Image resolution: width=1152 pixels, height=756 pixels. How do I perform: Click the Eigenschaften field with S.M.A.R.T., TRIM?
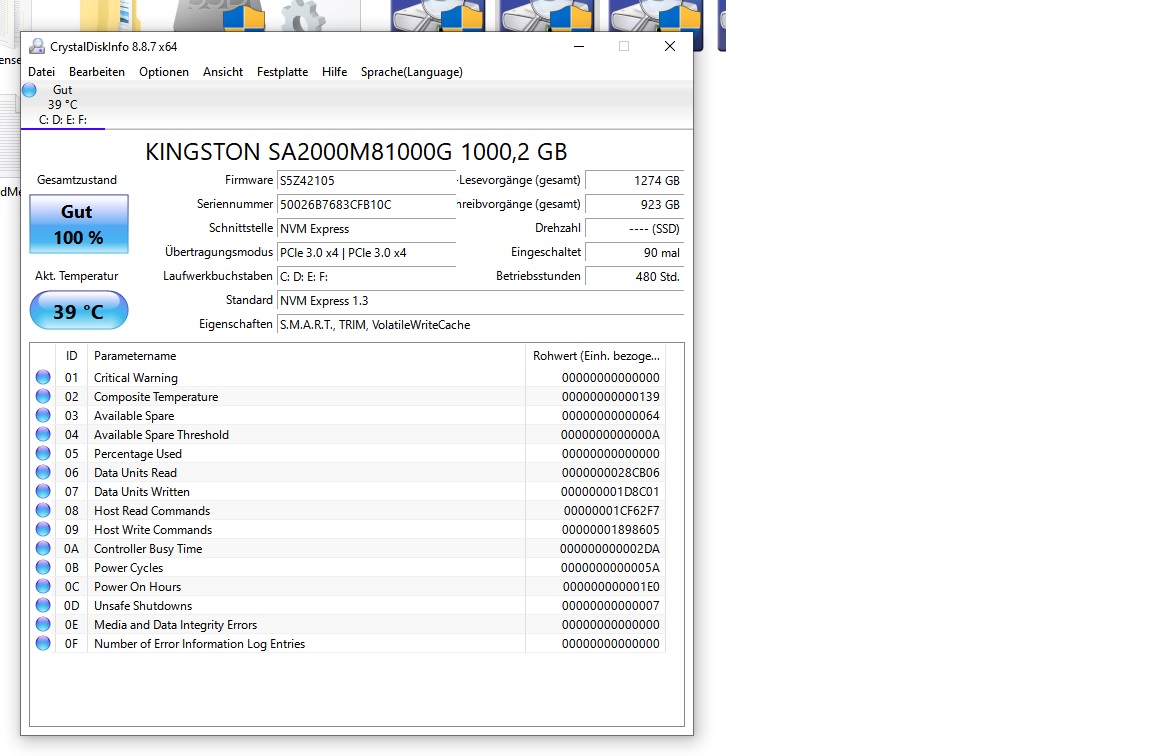(480, 325)
